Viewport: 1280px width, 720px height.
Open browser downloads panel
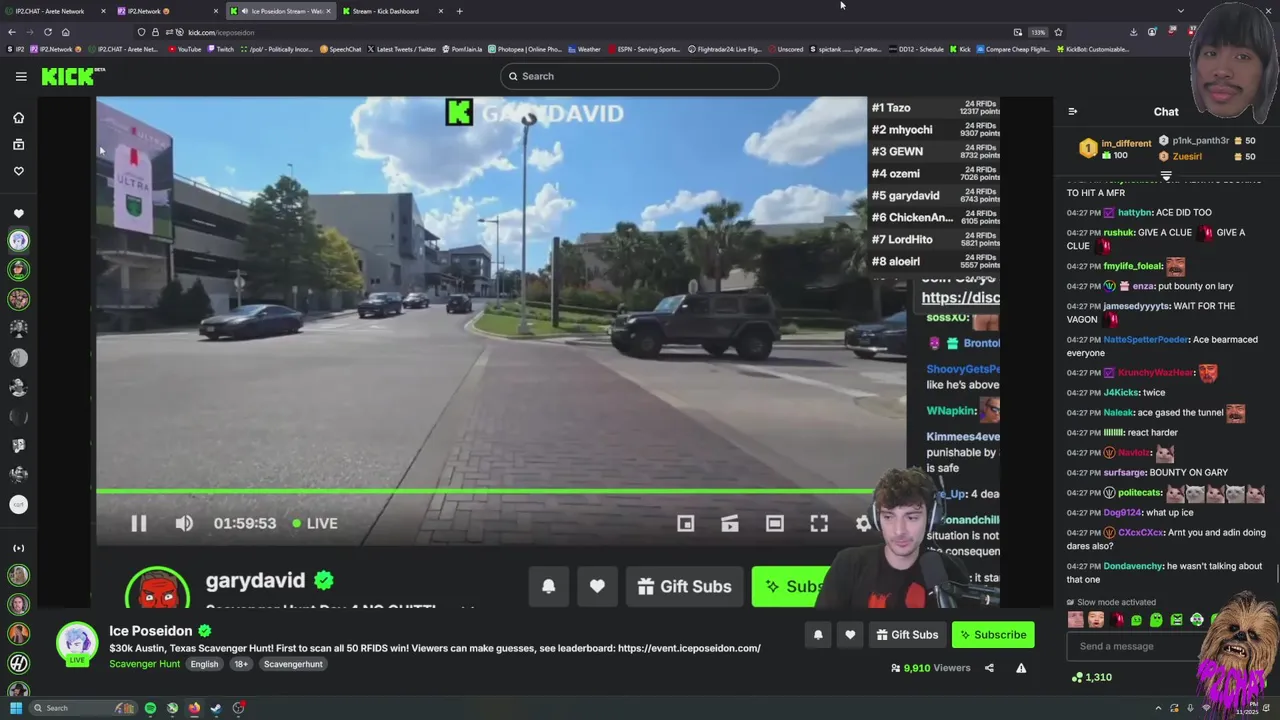pyautogui.click(x=1133, y=32)
